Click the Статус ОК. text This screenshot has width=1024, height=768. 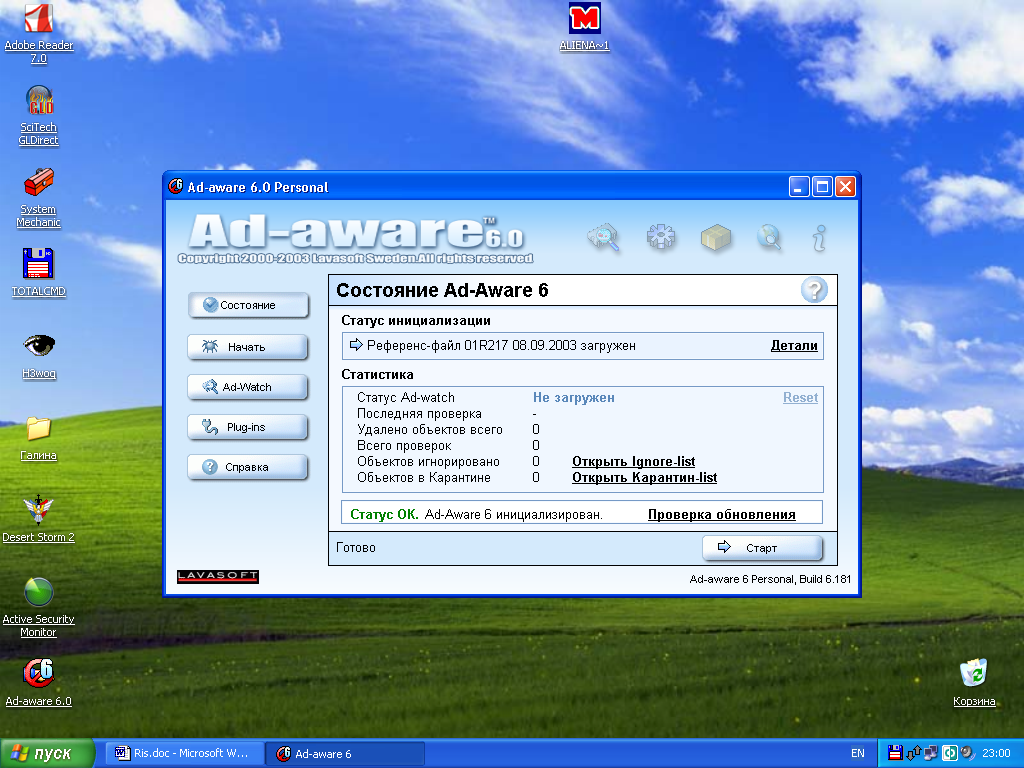tap(384, 515)
